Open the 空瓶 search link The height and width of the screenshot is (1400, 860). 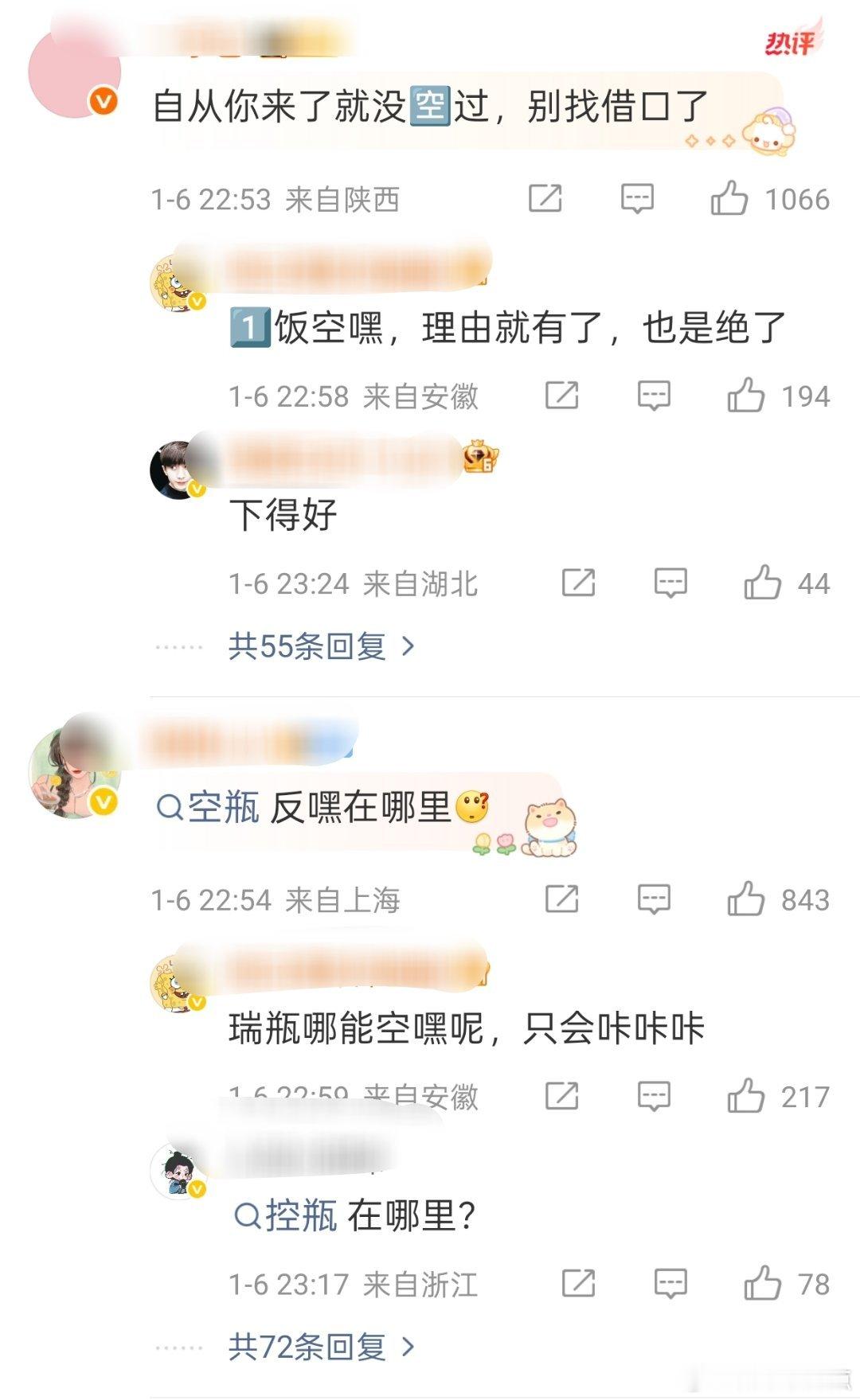pos(209,808)
